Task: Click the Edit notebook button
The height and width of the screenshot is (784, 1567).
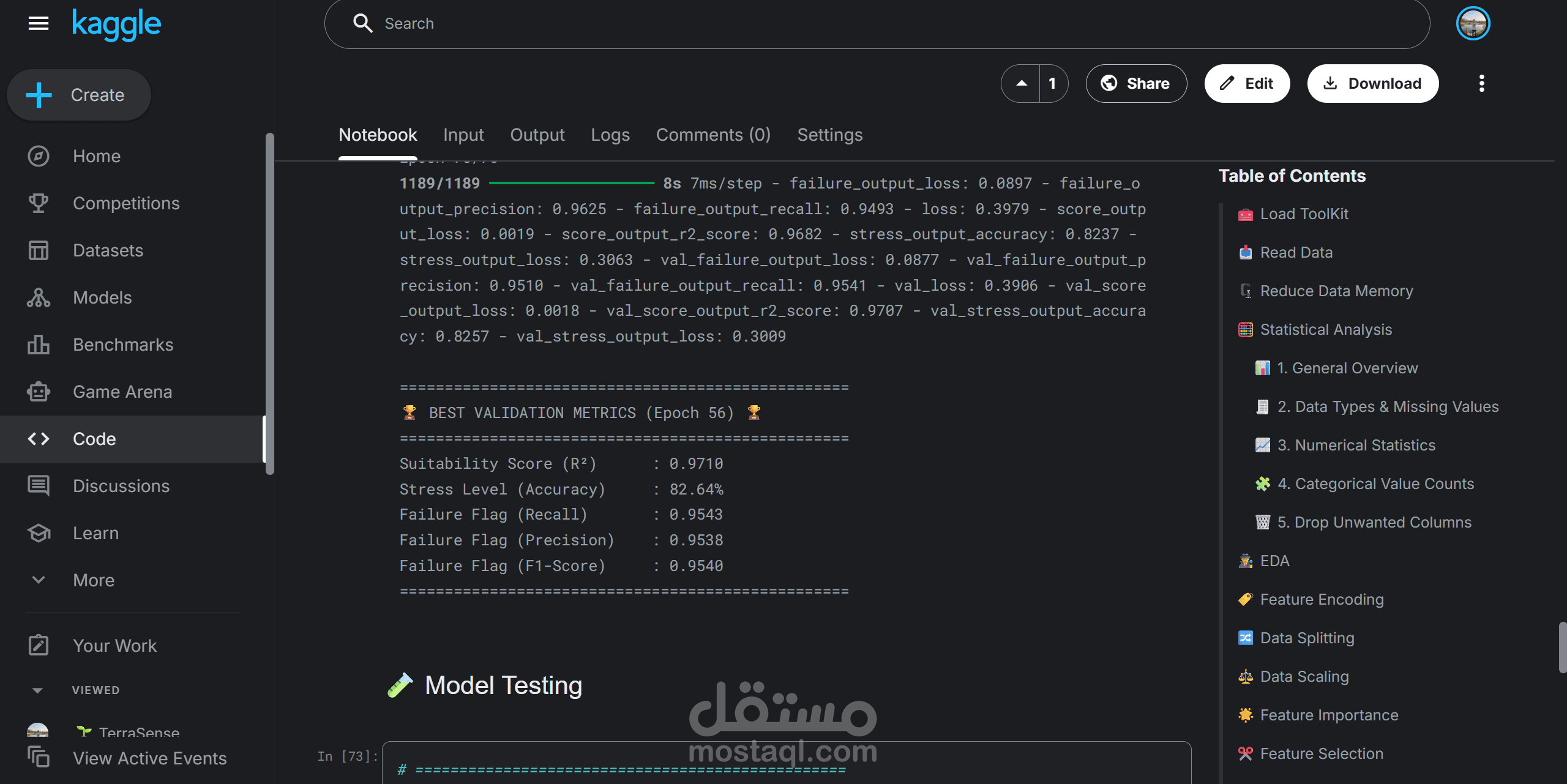Action: click(x=1247, y=83)
